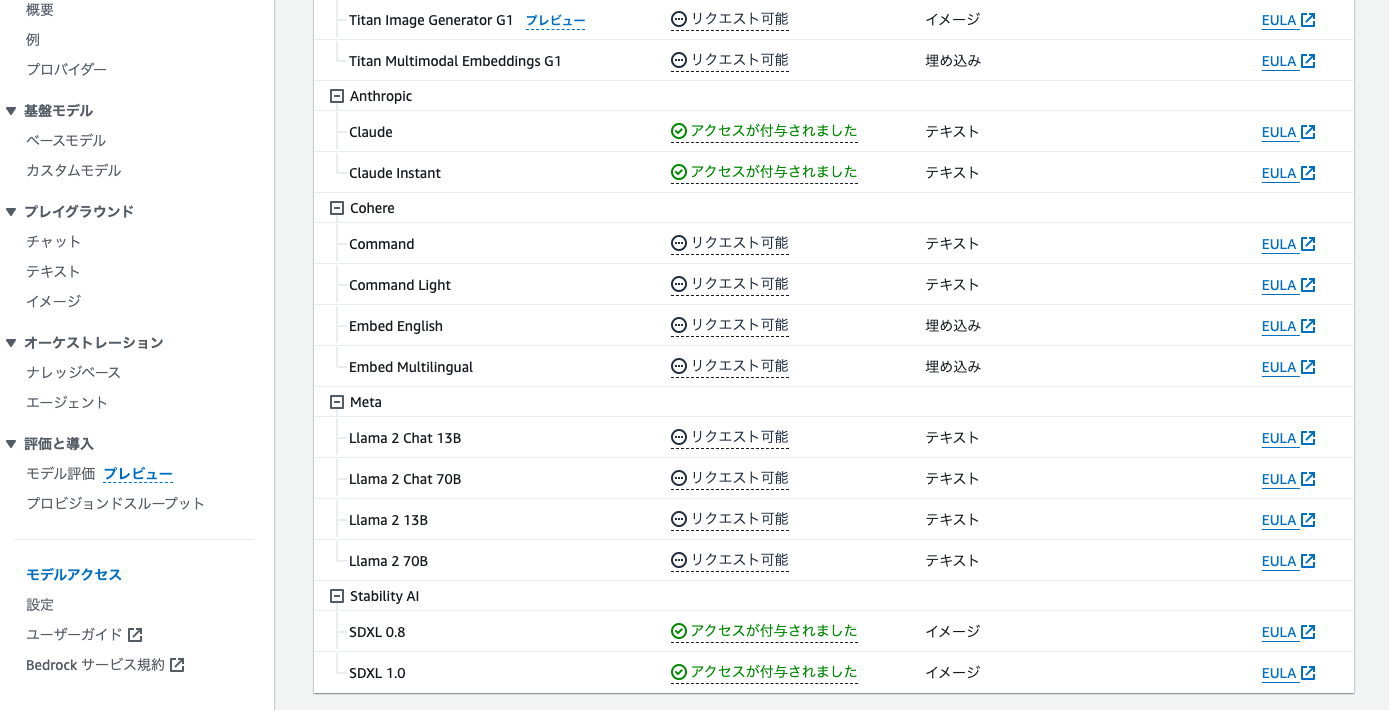Open the EULA external link icon for Llama 2 70B
The height and width of the screenshot is (710, 1389).
click(1308, 561)
